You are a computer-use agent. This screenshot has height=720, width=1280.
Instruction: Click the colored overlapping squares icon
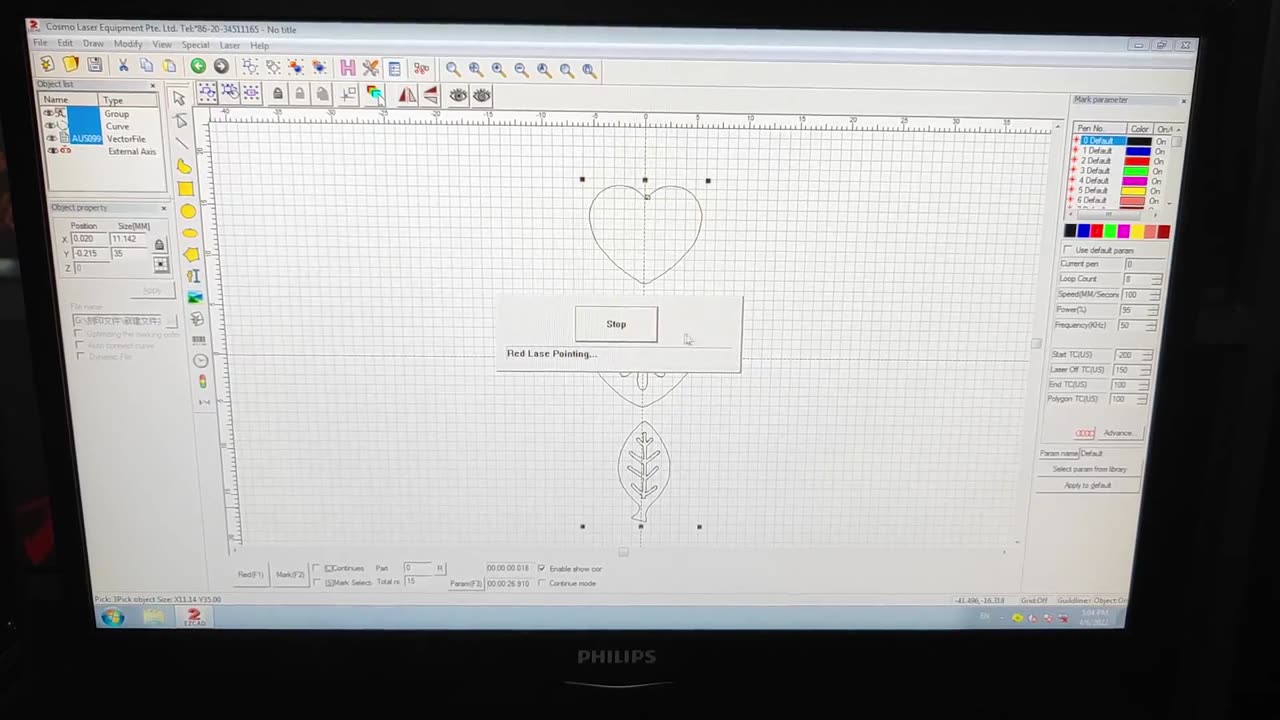coord(374,94)
